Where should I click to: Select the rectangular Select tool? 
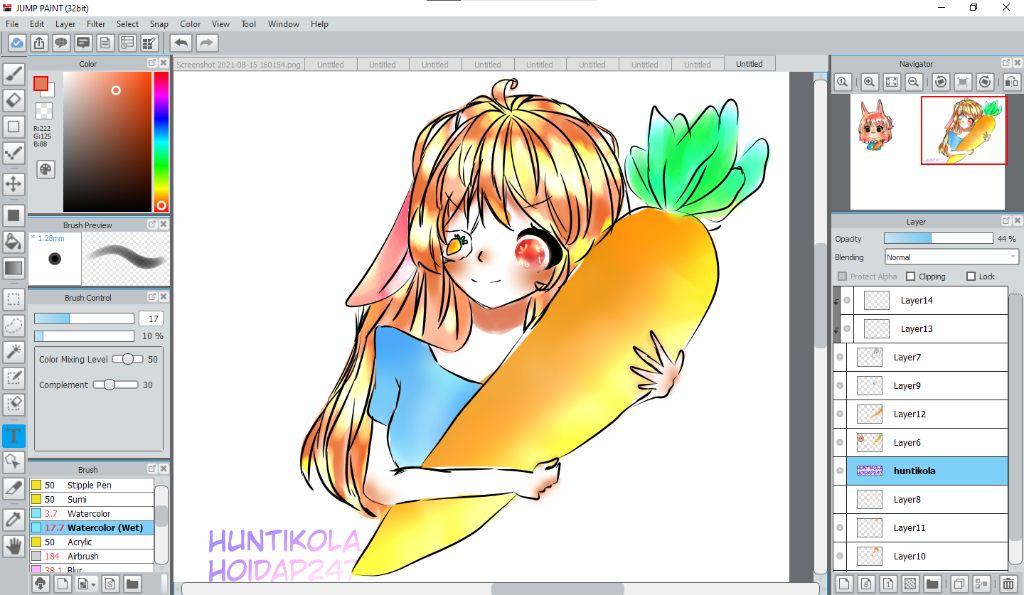pyautogui.click(x=14, y=299)
